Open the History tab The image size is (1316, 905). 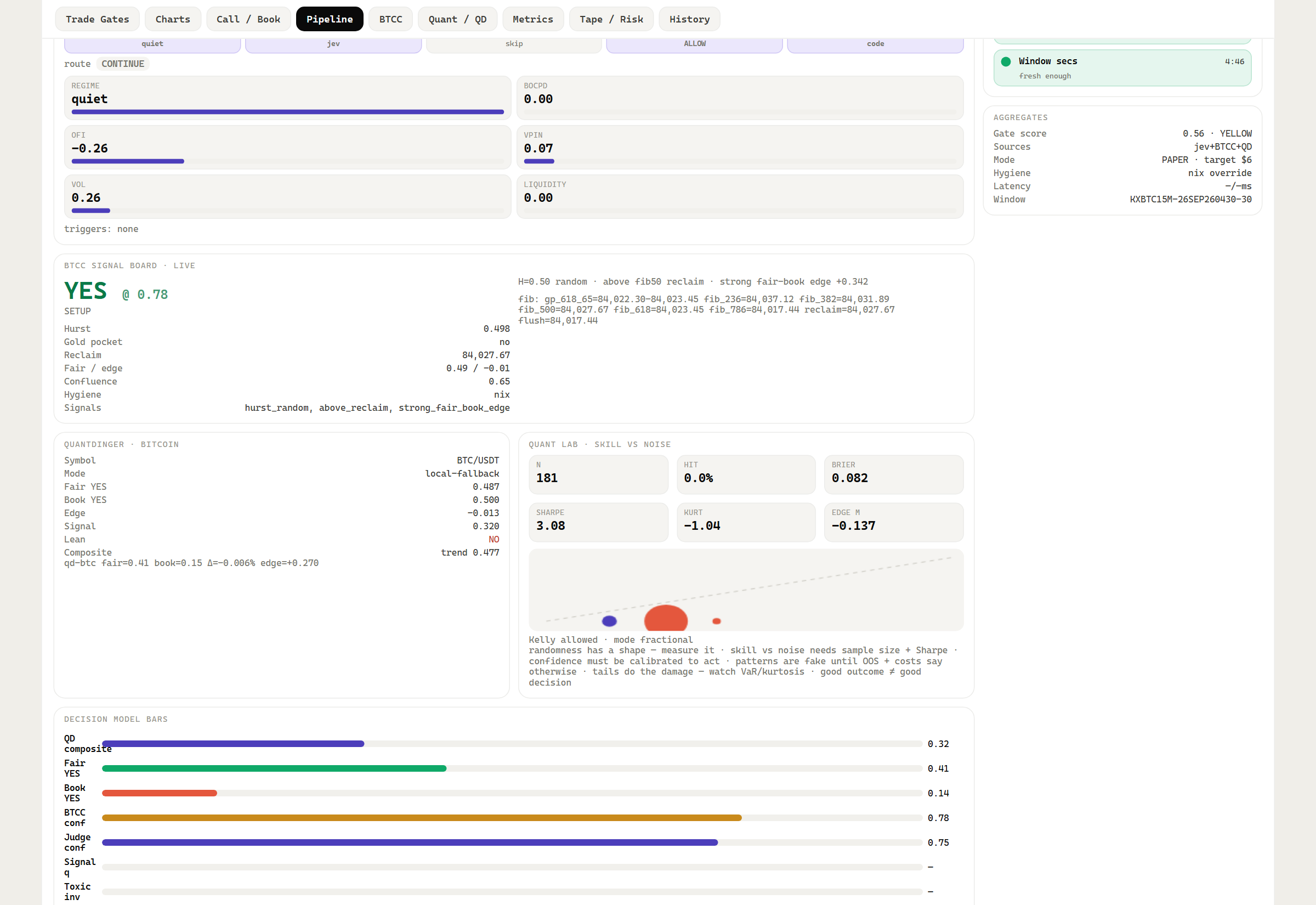coord(689,19)
